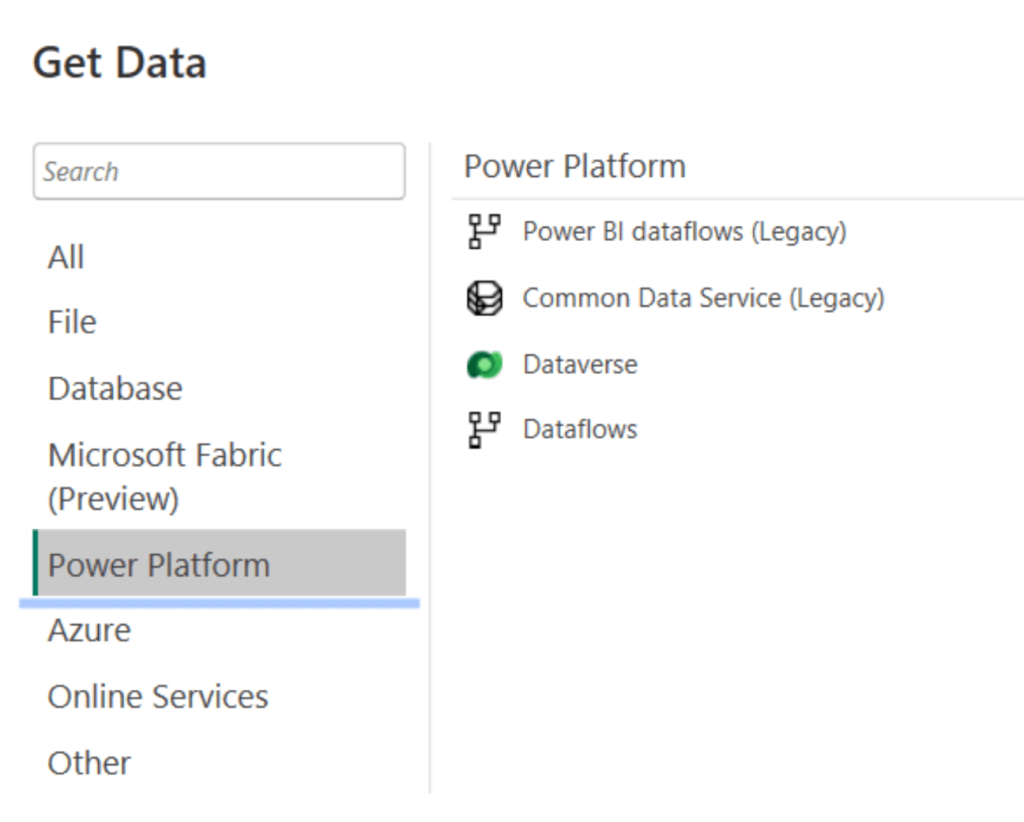The image size is (1024, 822).
Task: Click the Dataflows connector icon
Action: pos(485,429)
